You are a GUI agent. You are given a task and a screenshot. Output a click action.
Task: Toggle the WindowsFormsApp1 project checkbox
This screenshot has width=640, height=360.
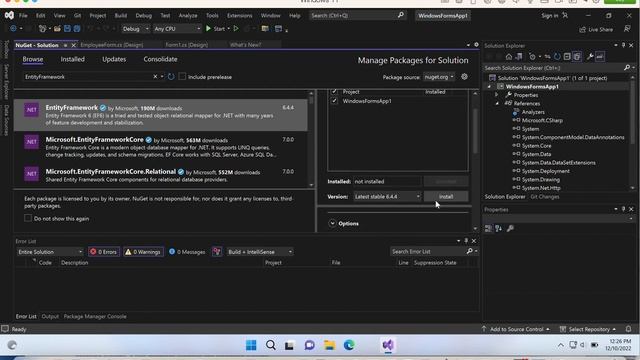(334, 101)
